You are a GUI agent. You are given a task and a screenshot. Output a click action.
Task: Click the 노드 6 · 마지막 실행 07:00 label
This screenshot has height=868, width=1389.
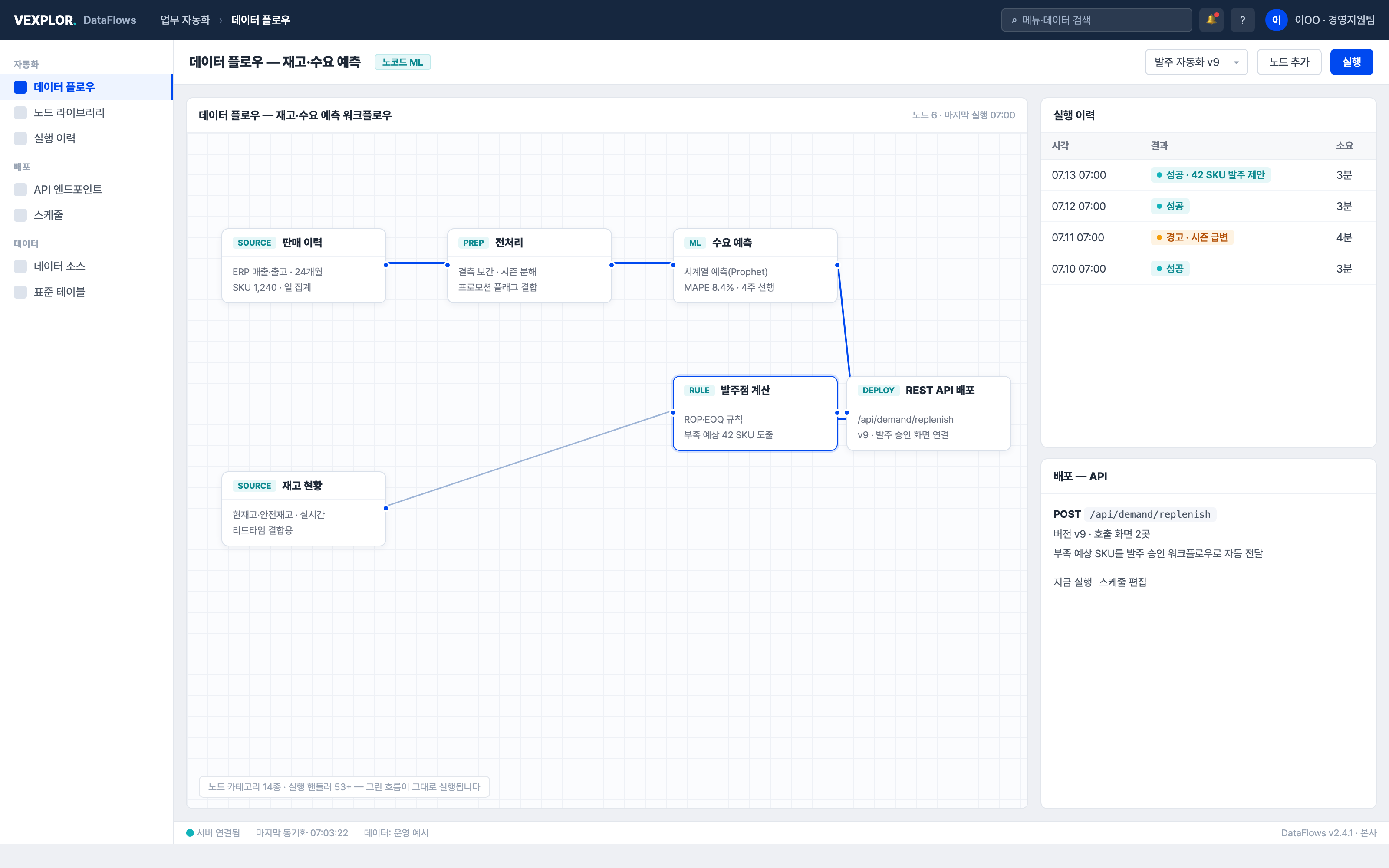tap(964, 115)
